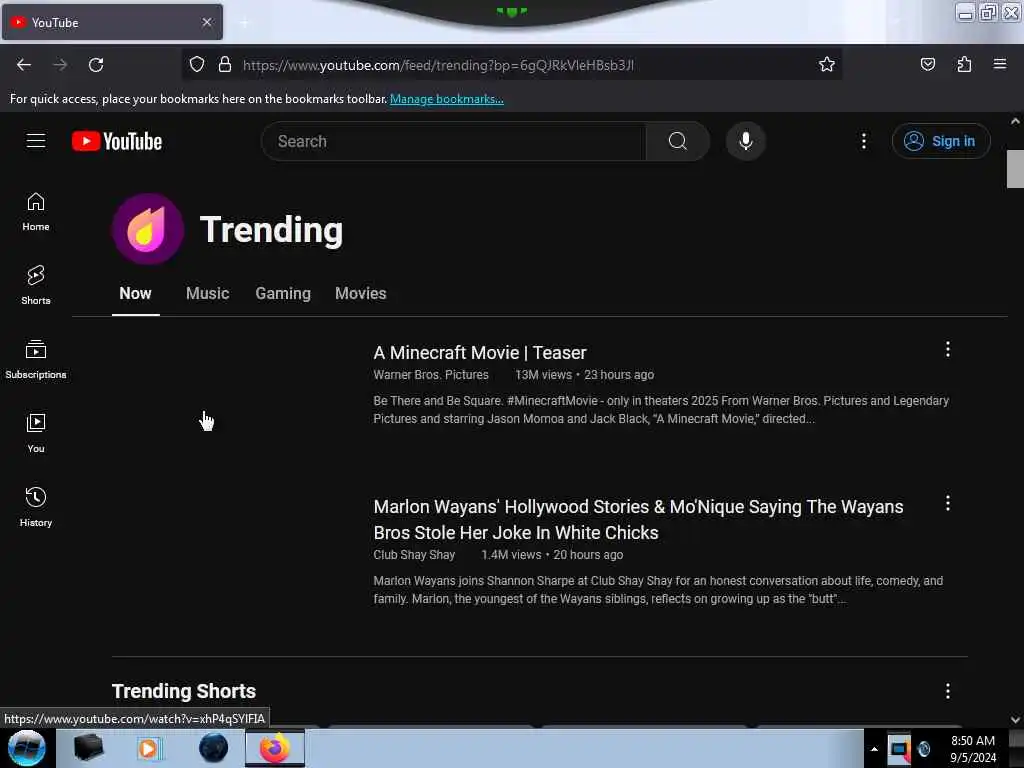Image resolution: width=1024 pixels, height=768 pixels.
Task: Open Minecraft Movie Teaser options menu
Action: (948, 349)
